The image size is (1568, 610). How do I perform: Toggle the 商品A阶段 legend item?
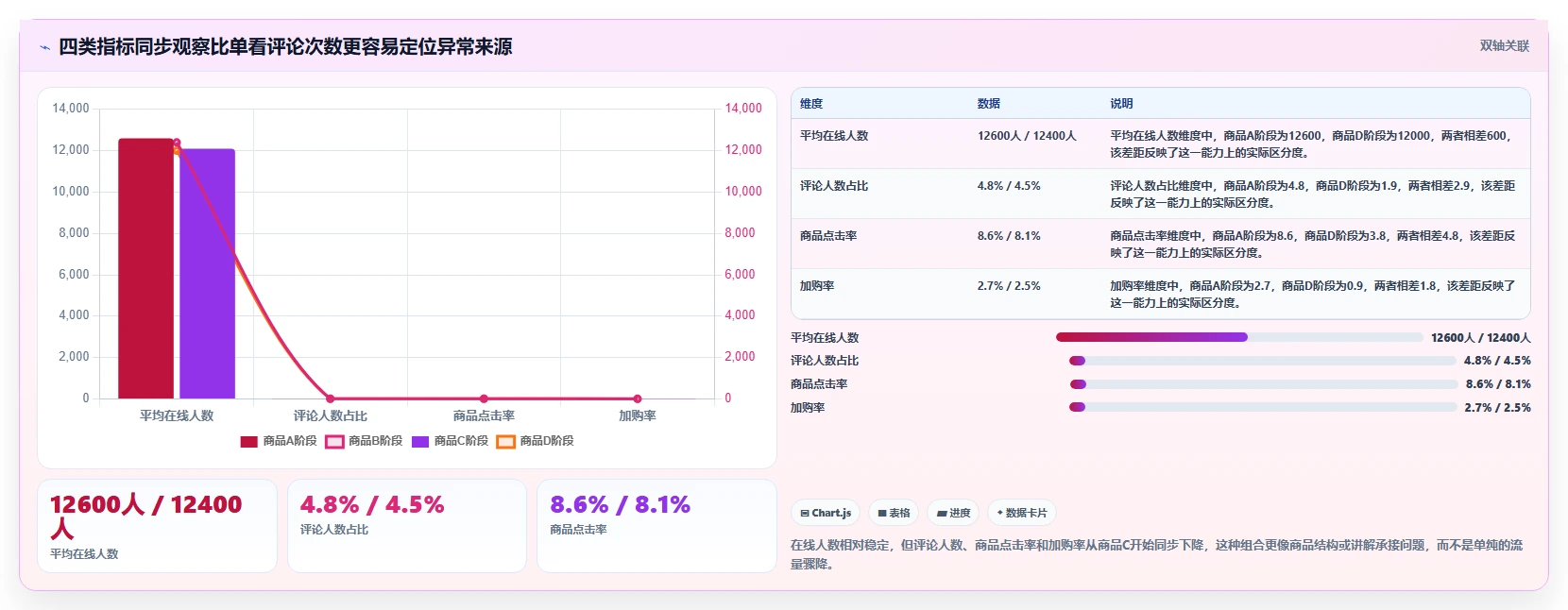coord(279,441)
